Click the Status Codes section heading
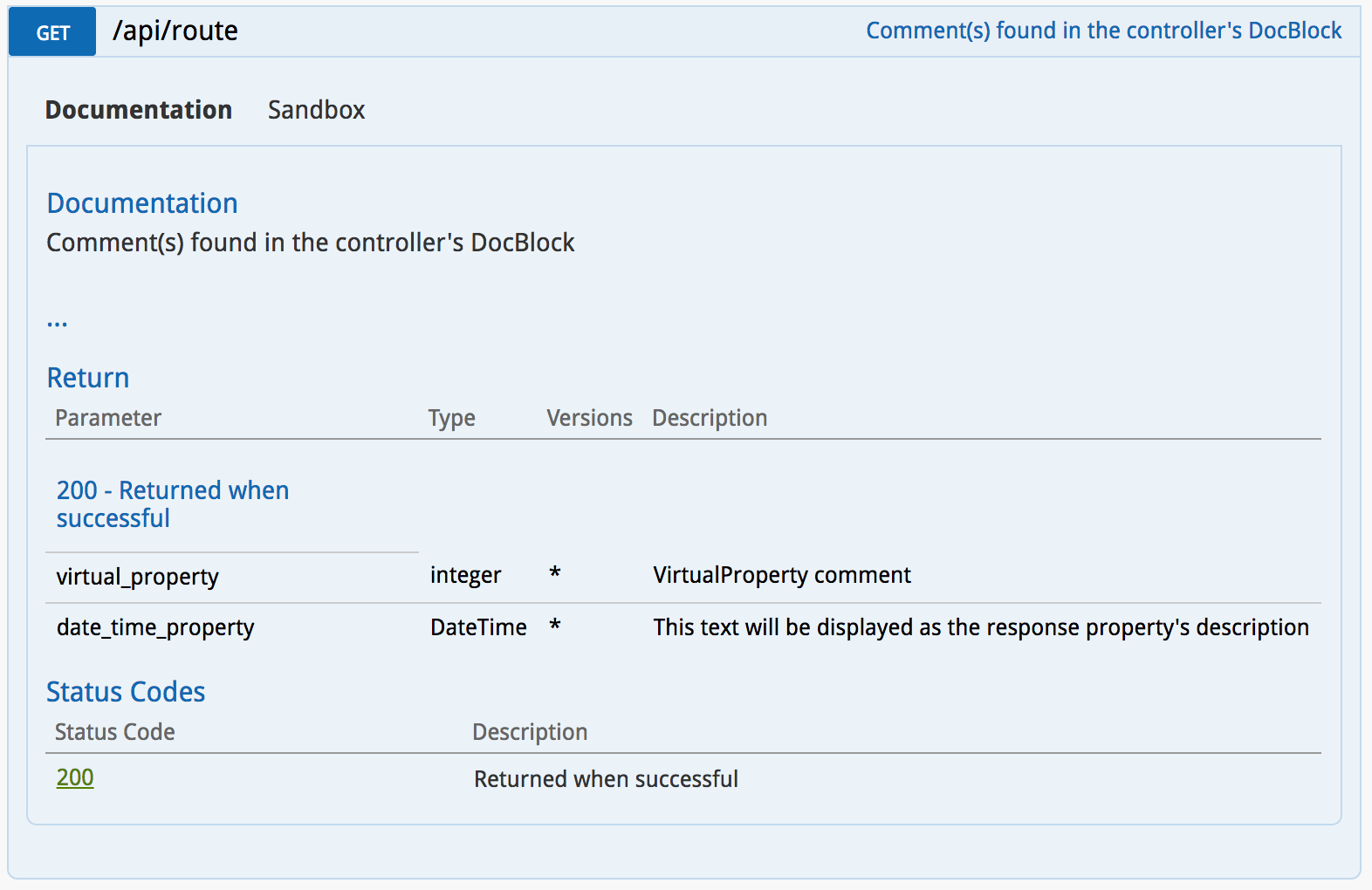Image resolution: width=1372 pixels, height=890 pixels. pos(126,692)
